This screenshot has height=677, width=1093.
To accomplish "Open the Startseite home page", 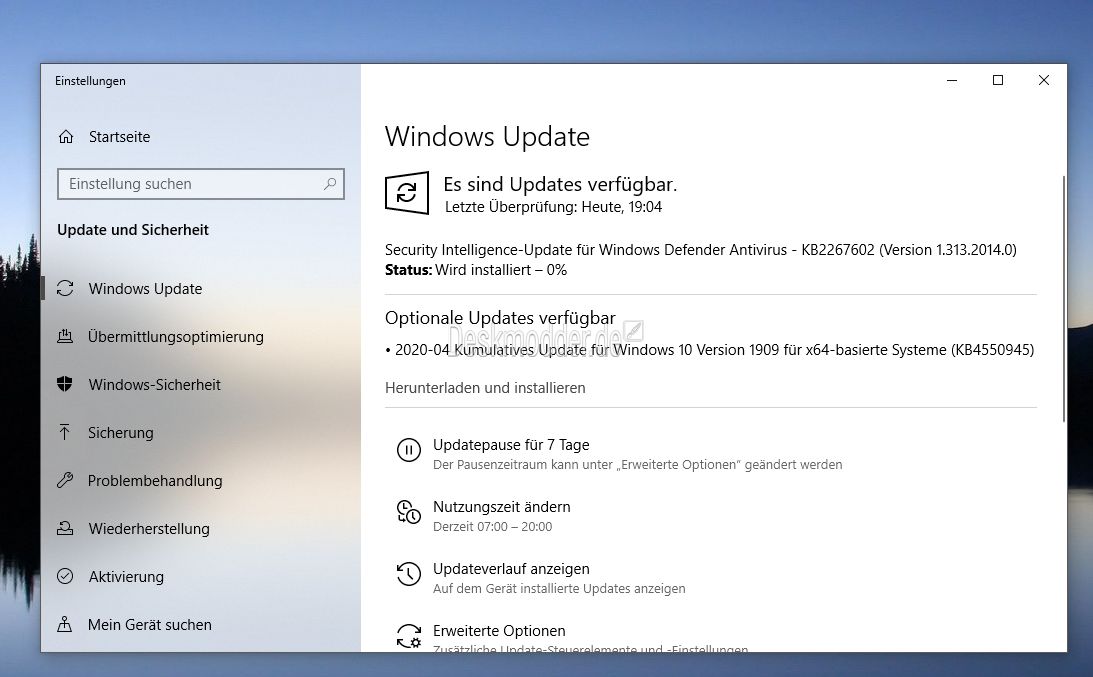I will point(119,137).
